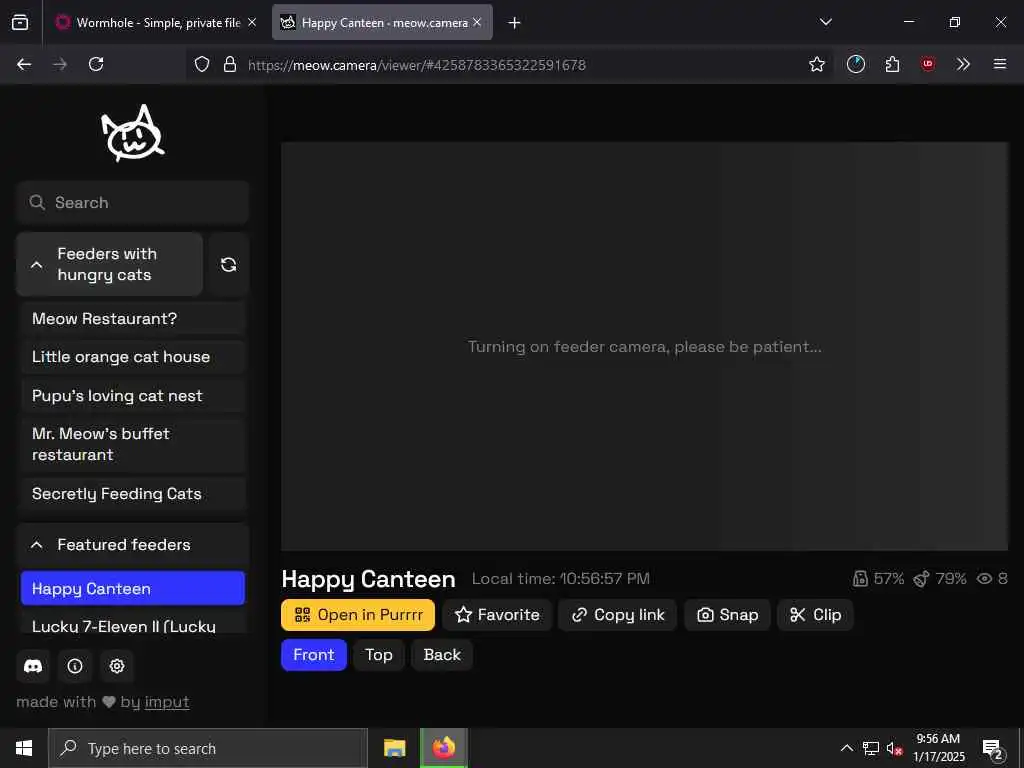This screenshot has width=1024, height=768.
Task: Open File Explorer from taskbar
Action: pos(394,748)
